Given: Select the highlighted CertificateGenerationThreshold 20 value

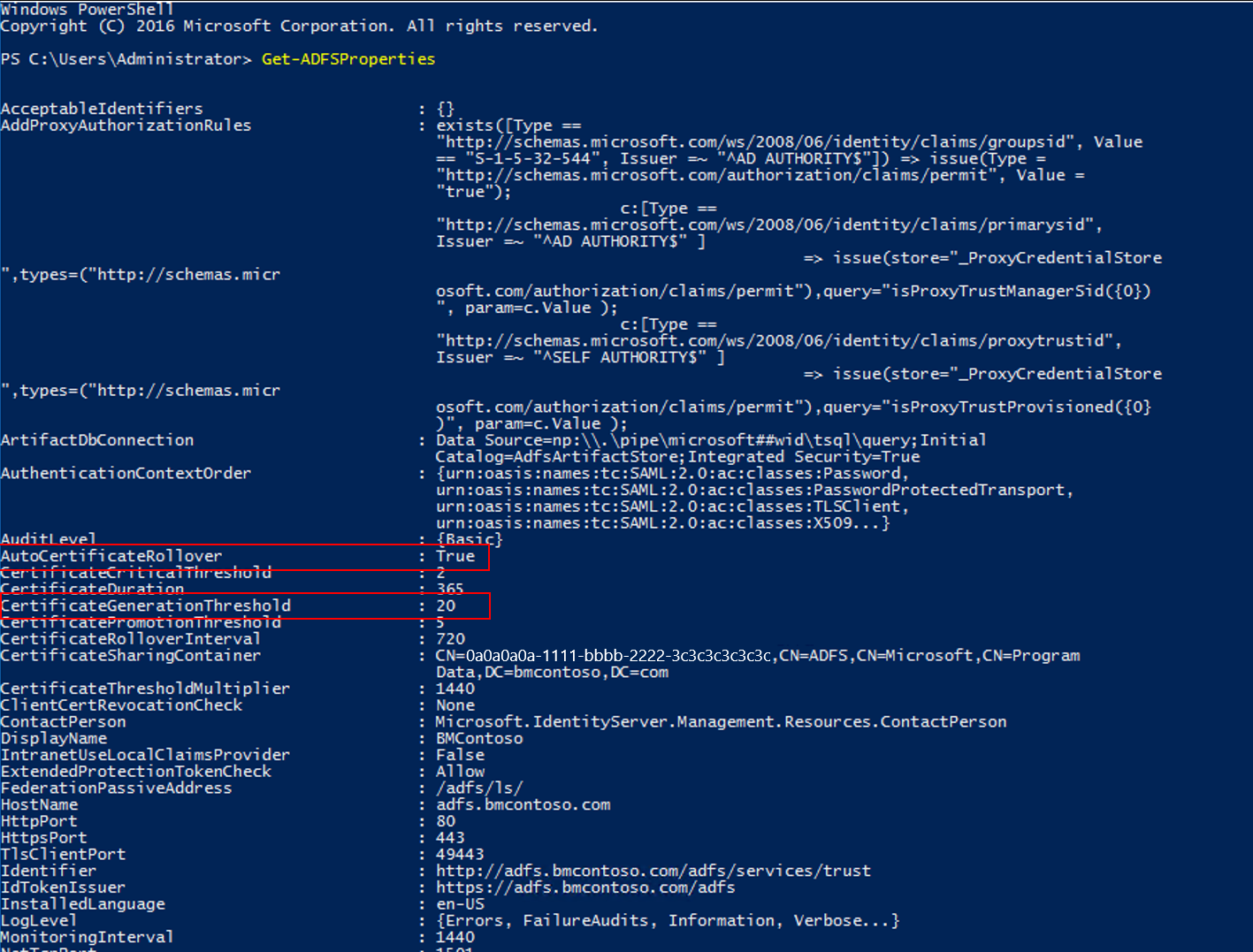Looking at the screenshot, I should 447,605.
